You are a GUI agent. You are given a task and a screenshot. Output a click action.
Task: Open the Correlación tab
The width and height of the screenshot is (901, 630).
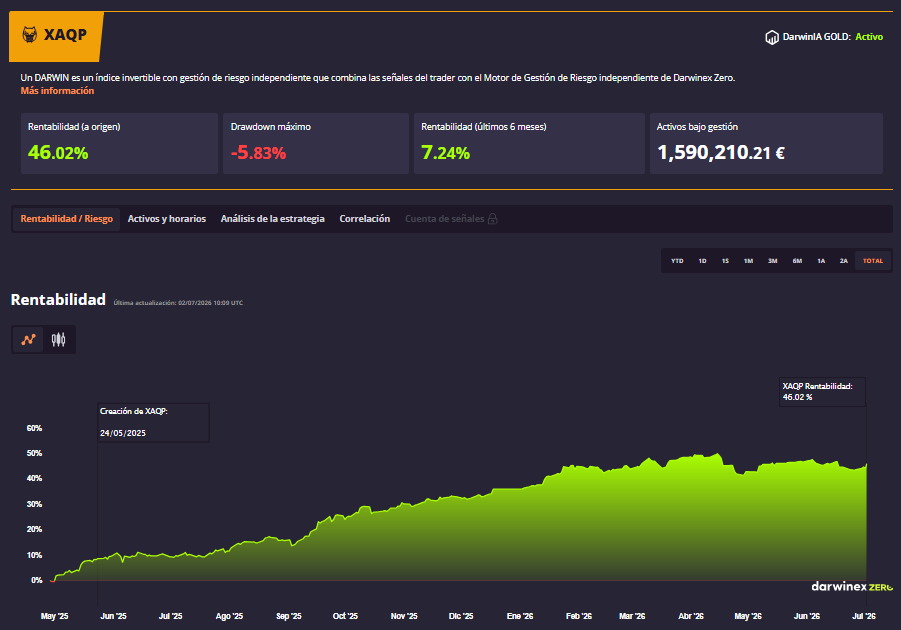point(364,219)
